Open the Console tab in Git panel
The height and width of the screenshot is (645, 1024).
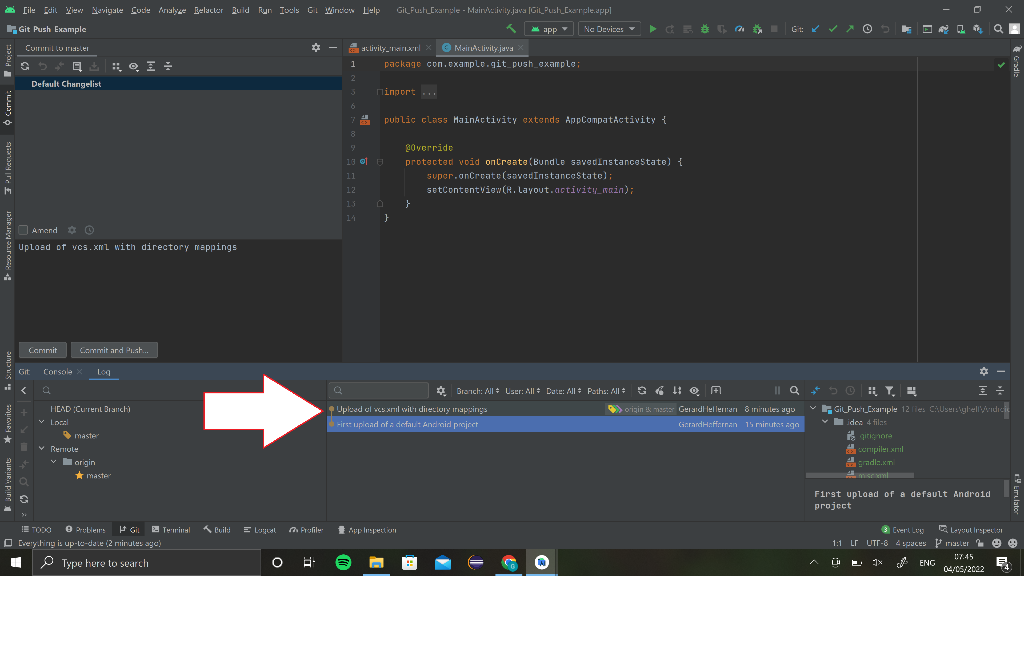(59, 371)
